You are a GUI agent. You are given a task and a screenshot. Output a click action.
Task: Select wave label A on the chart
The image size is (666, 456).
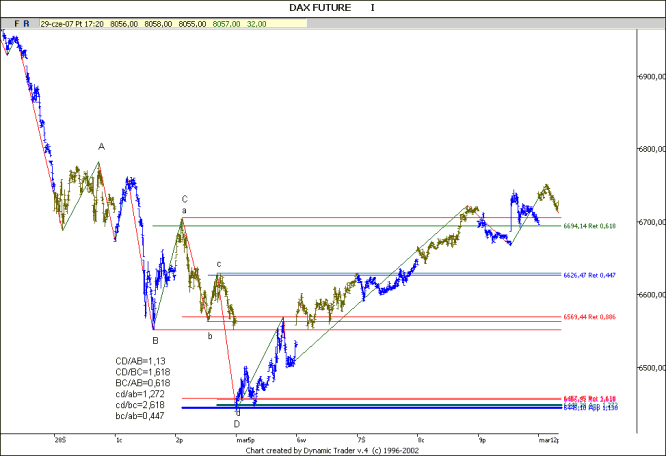[x=101, y=147]
